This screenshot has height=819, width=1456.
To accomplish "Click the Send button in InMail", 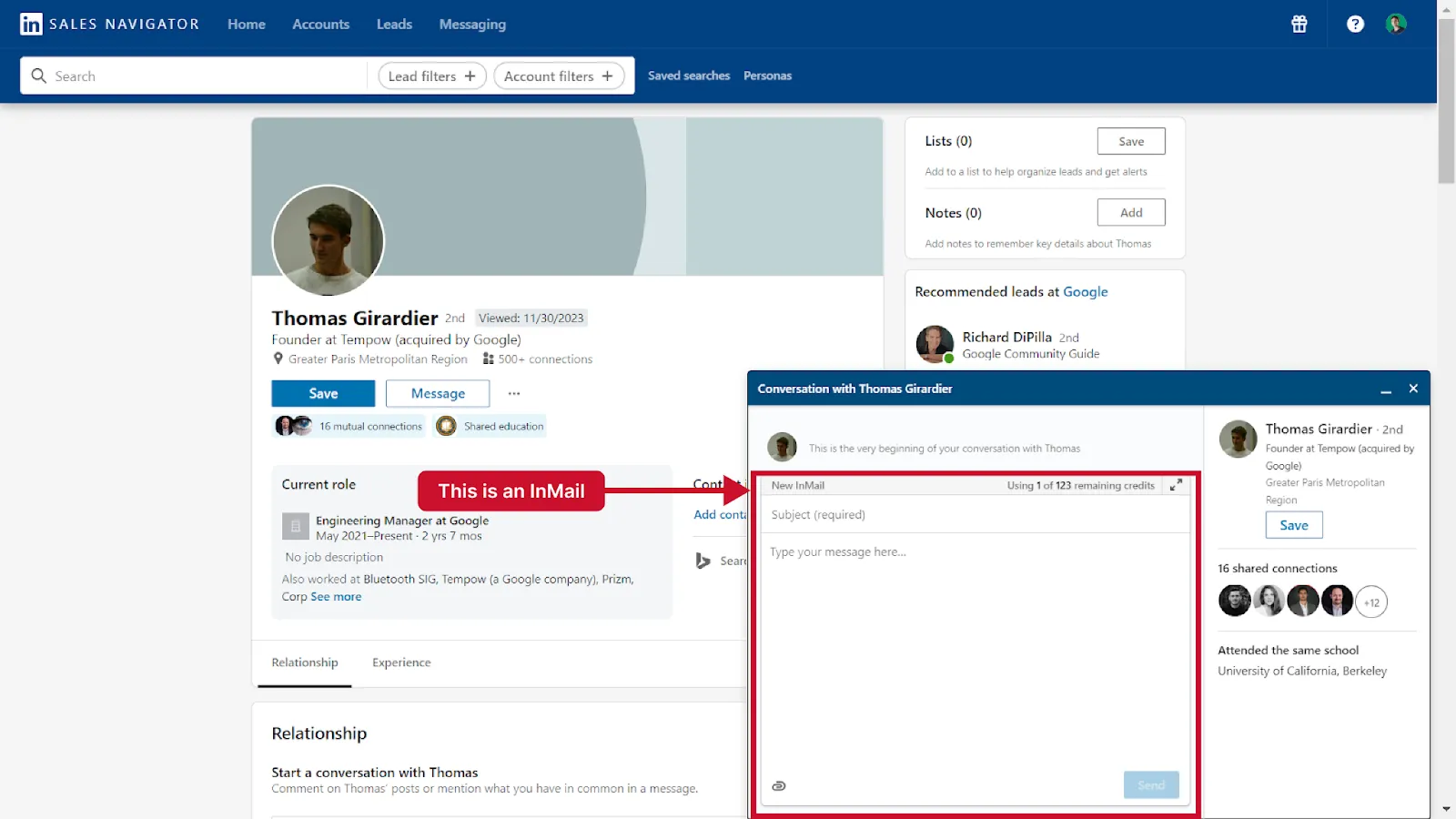I will click(1151, 785).
